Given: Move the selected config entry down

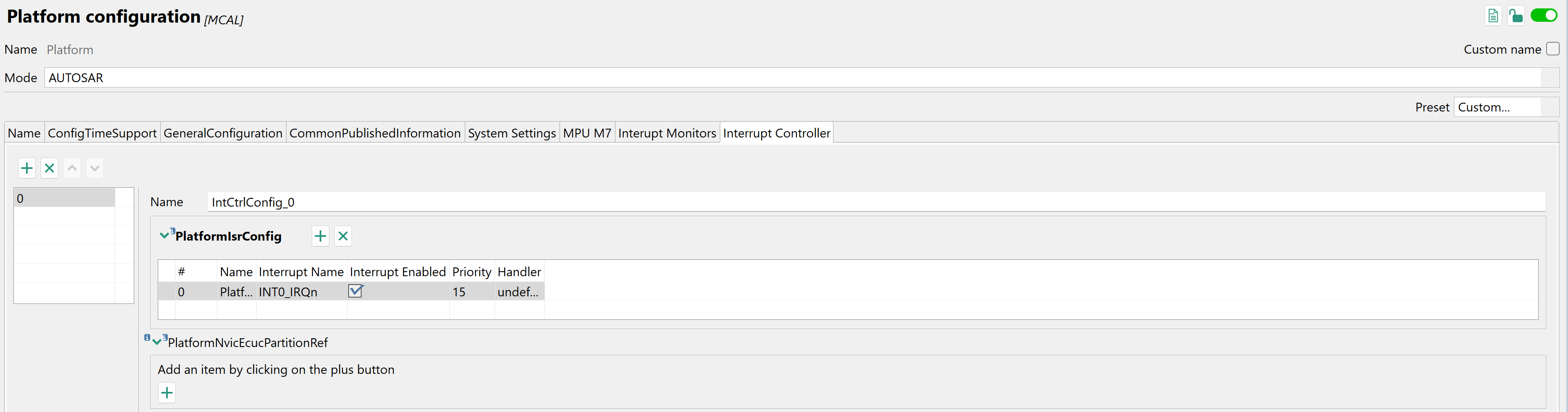Looking at the screenshot, I should (94, 168).
